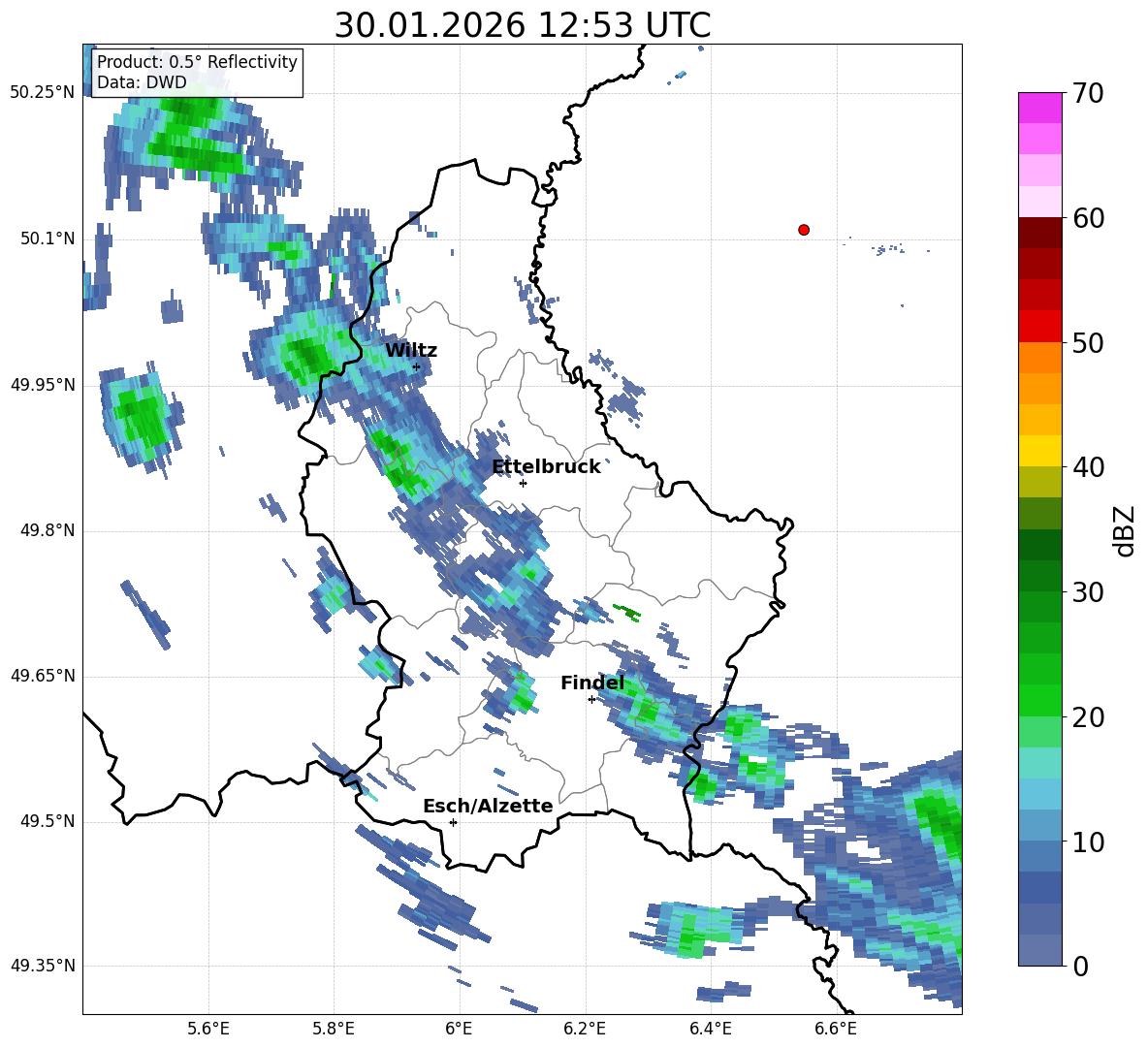Click the Wiltz station cross marker

coord(417,366)
